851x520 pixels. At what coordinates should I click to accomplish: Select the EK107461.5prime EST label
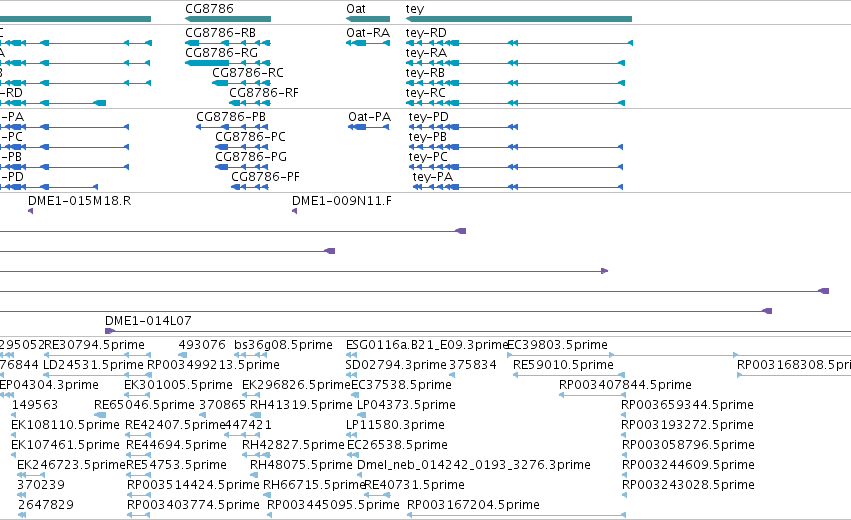pos(65,446)
